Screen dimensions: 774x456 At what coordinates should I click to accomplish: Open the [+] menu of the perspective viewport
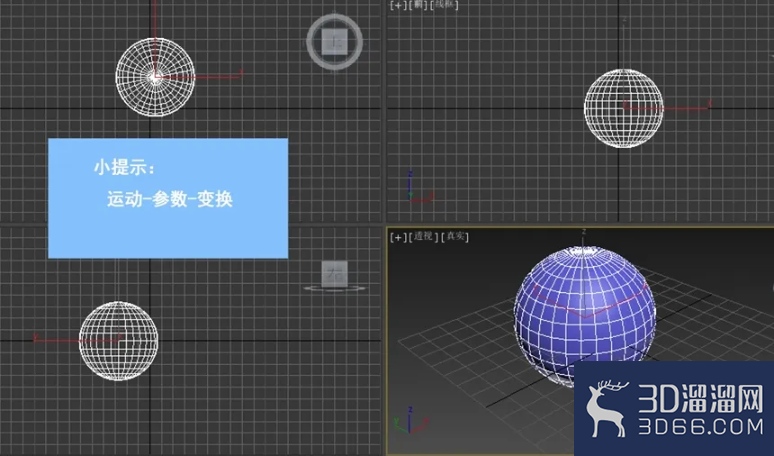pos(398,237)
